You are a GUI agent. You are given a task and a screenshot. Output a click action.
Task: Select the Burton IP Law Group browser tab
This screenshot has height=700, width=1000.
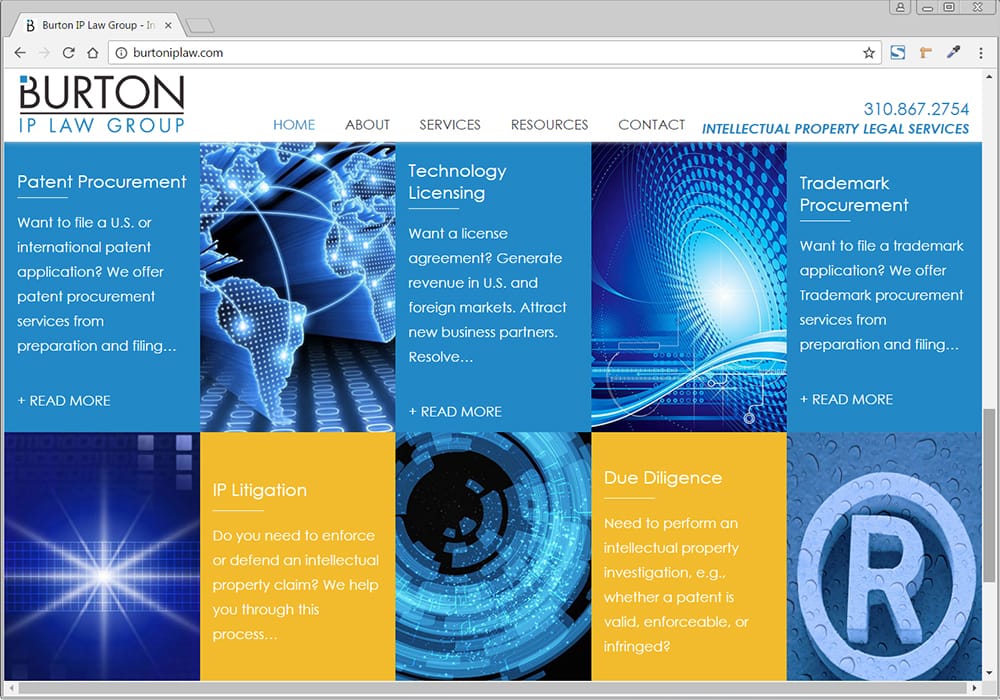(x=99, y=26)
